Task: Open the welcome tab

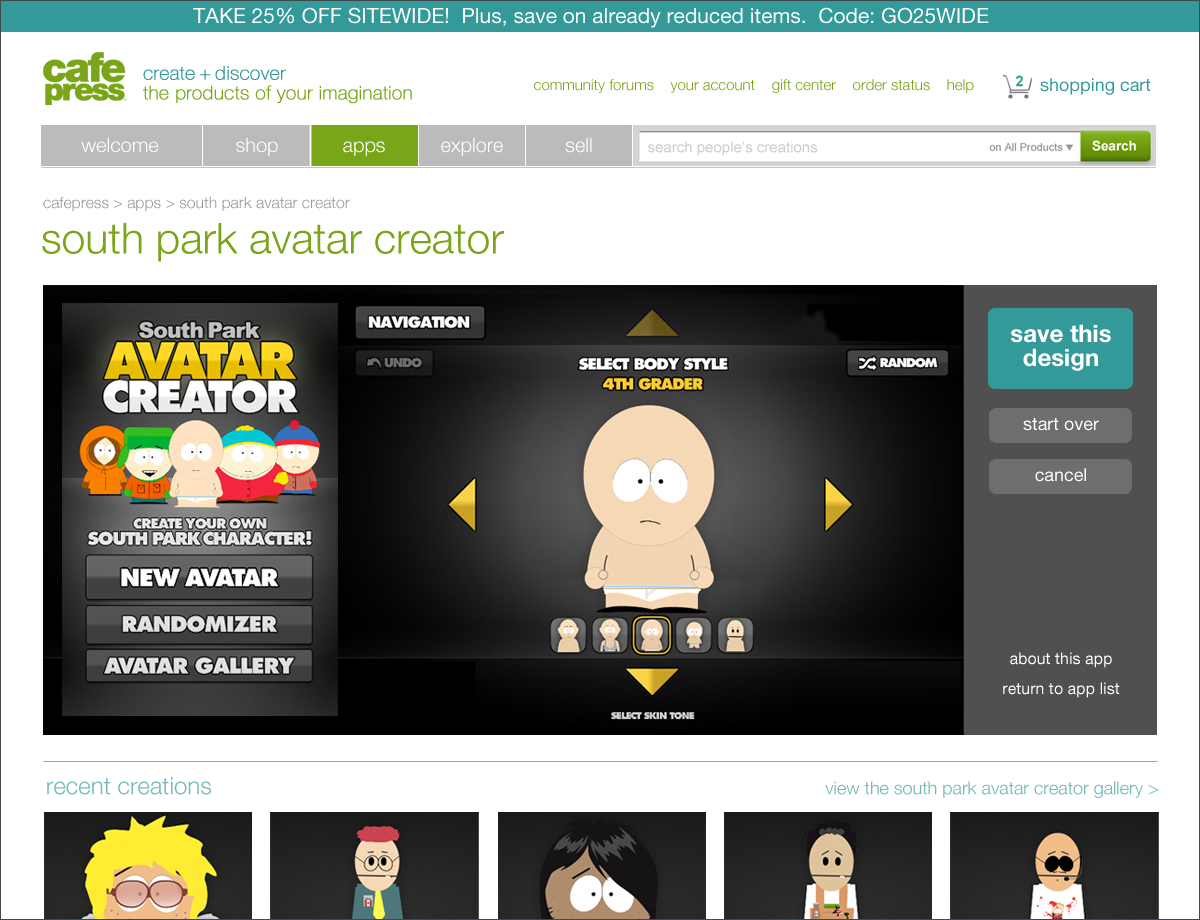Action: click(120, 146)
